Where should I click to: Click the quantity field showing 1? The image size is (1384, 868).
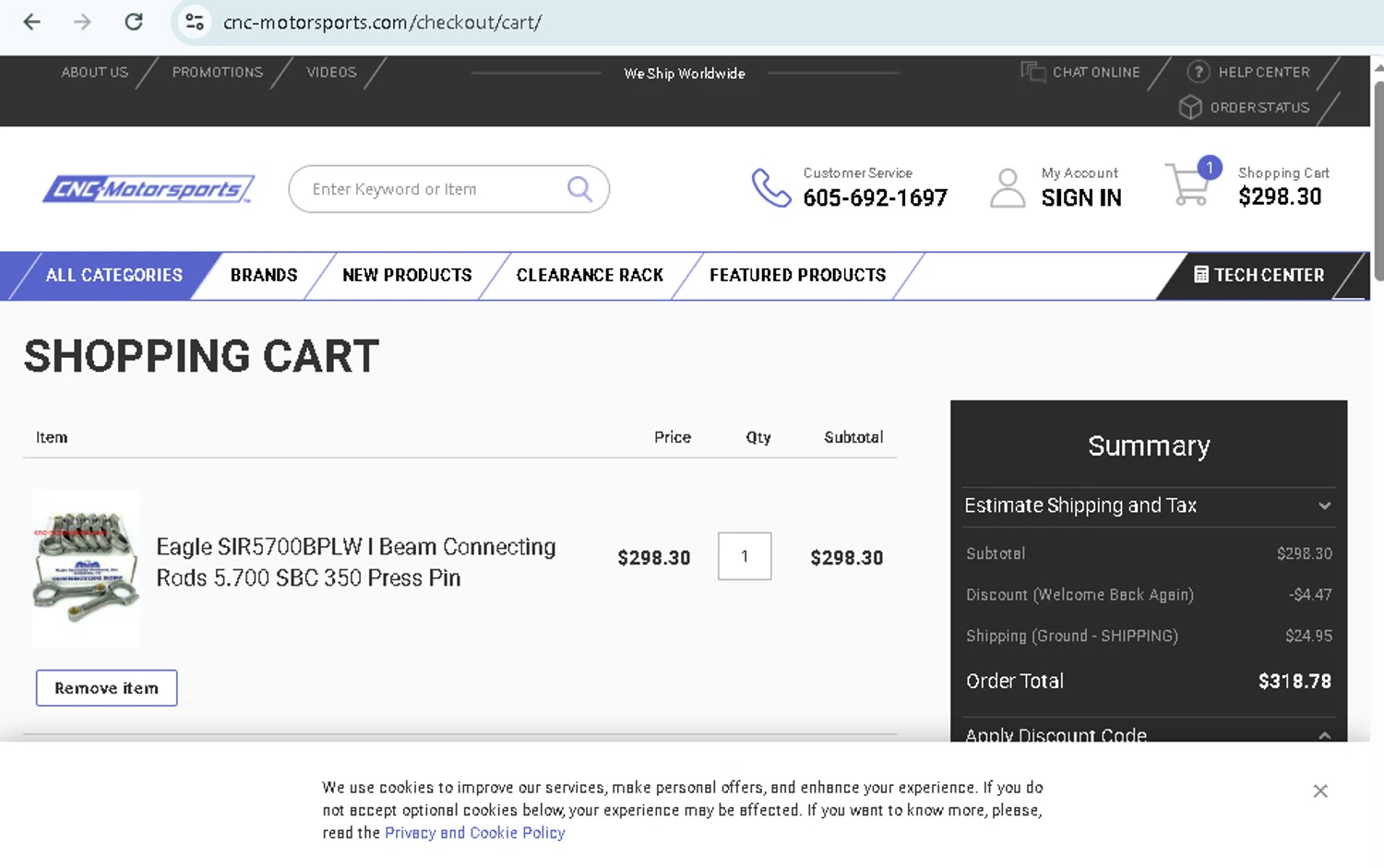pos(745,556)
